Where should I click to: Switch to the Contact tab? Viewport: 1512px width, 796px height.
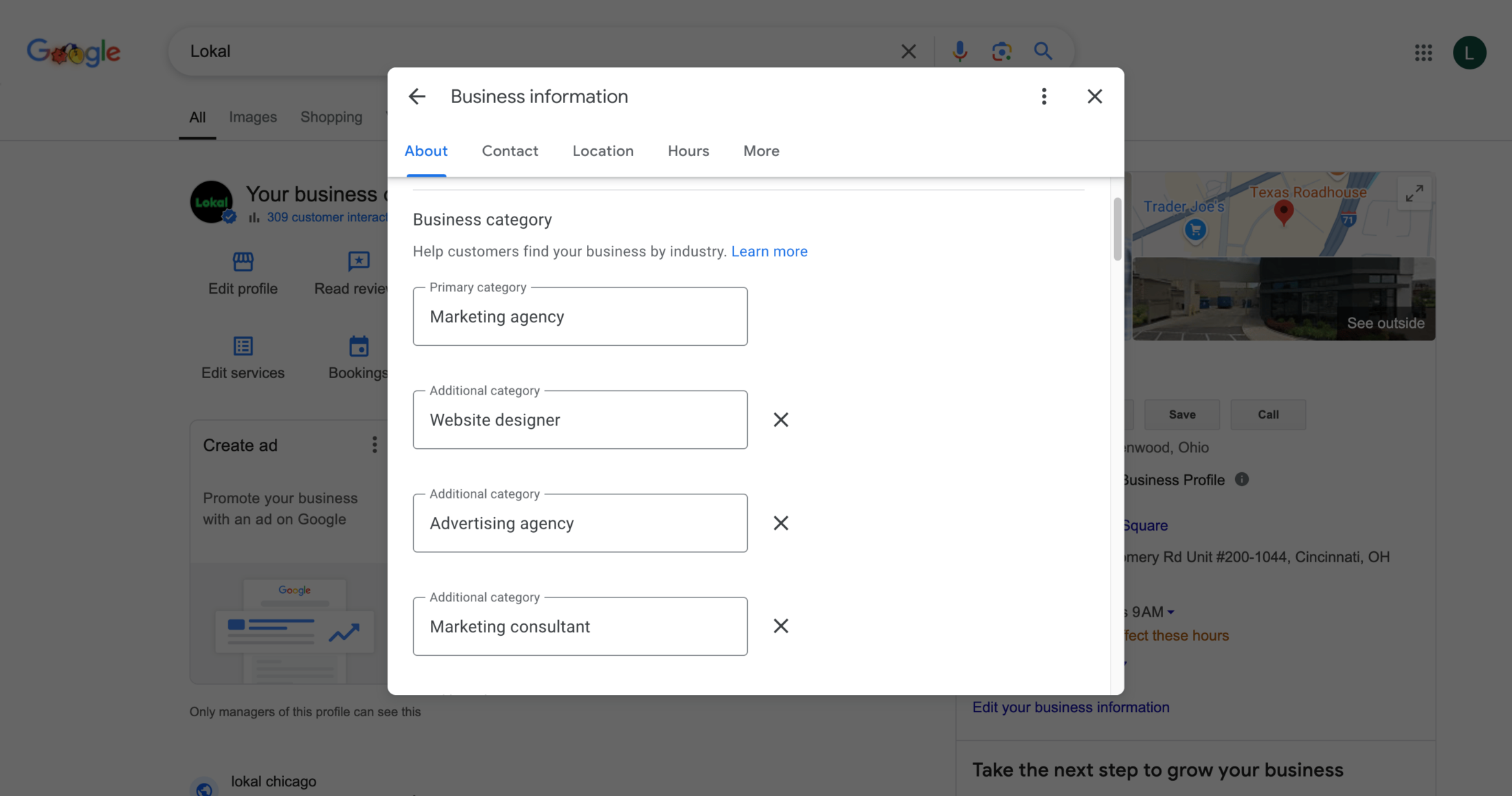510,151
